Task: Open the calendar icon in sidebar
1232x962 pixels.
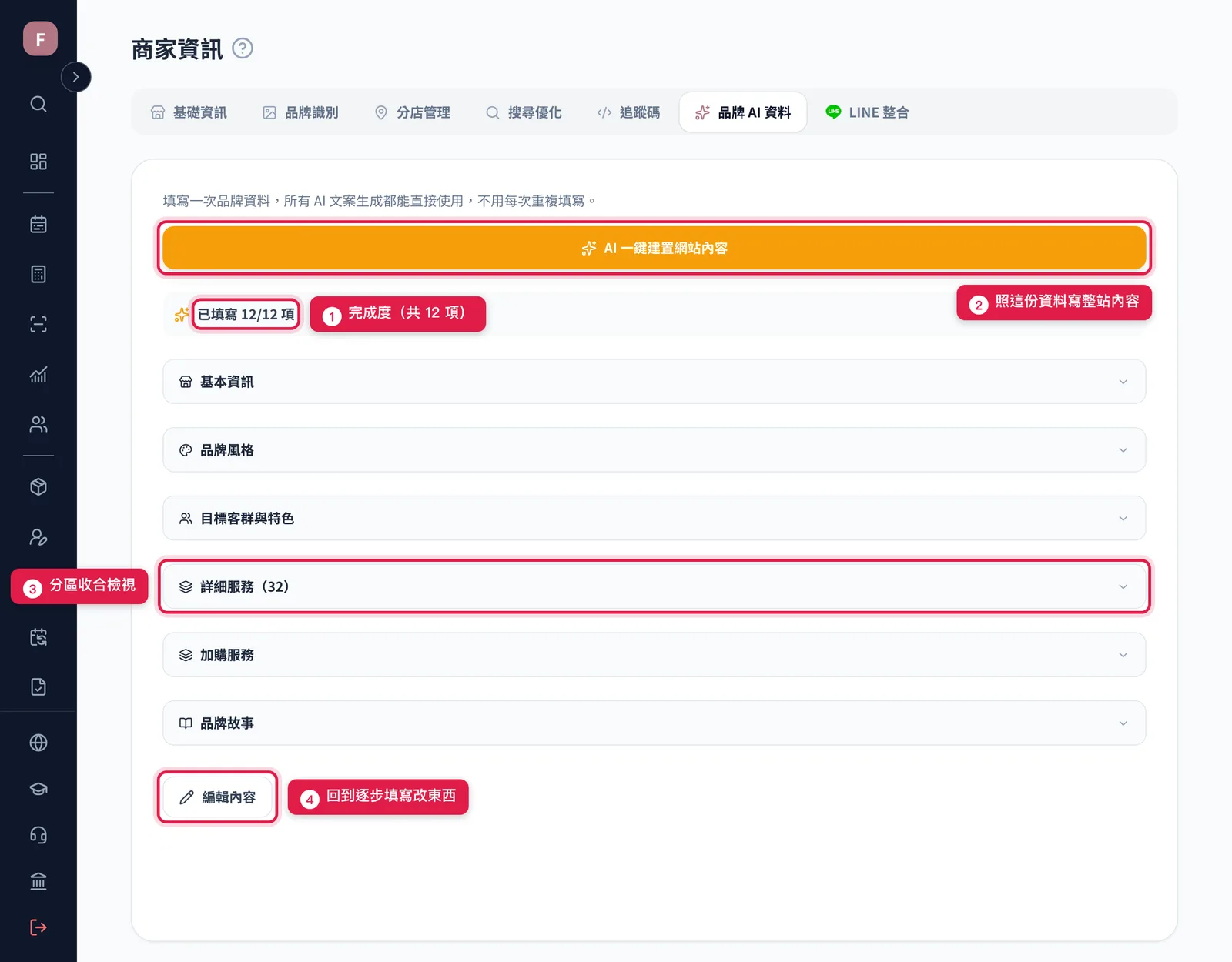Action: tap(38, 225)
